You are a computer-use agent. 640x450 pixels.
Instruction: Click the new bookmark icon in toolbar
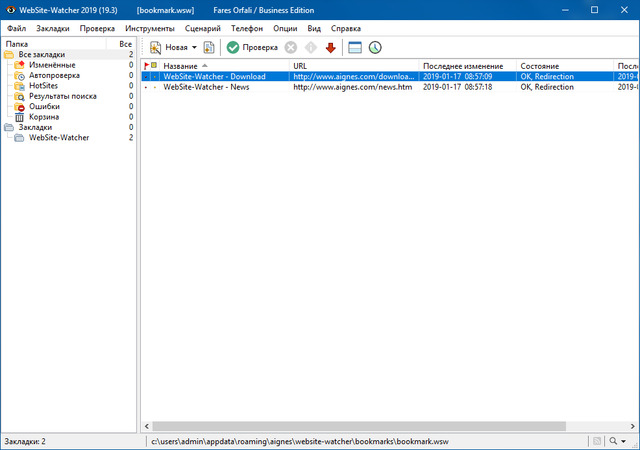coord(156,47)
